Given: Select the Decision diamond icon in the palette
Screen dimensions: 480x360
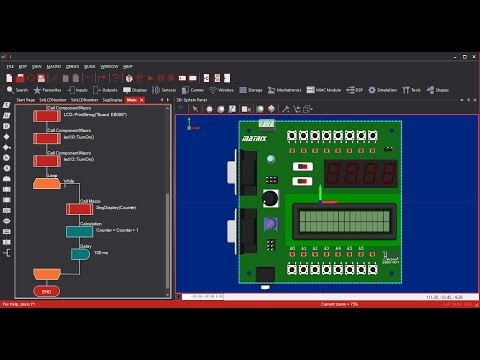Looking at the screenshot, I should (6, 137).
